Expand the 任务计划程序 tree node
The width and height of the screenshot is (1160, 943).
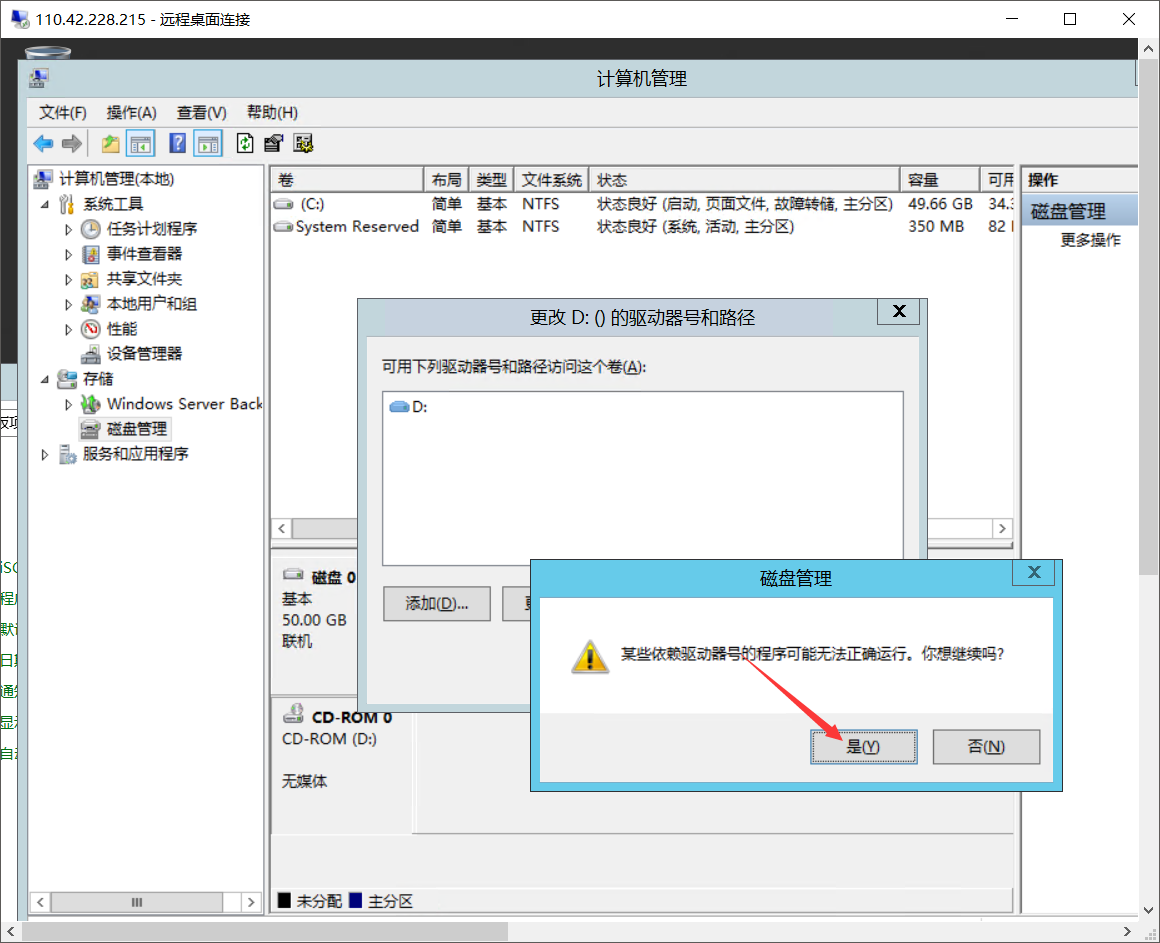point(68,229)
